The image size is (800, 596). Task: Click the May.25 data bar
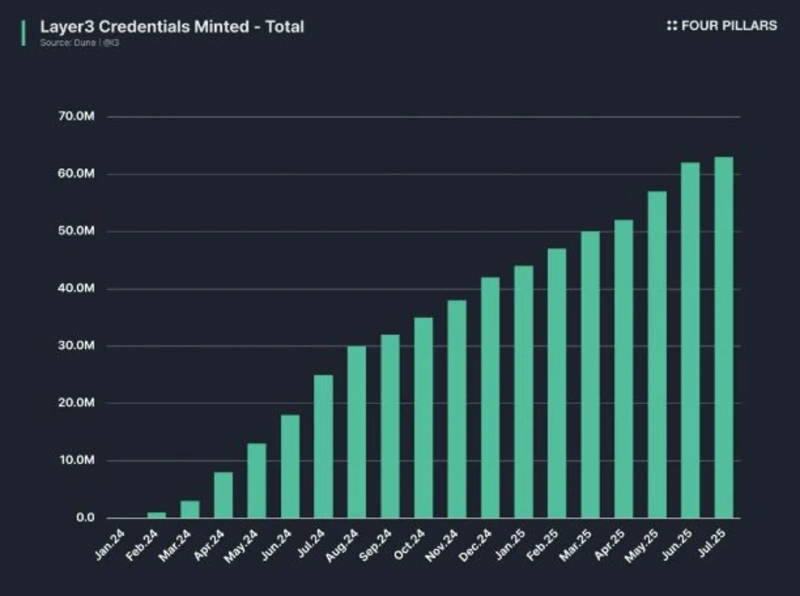click(657, 355)
